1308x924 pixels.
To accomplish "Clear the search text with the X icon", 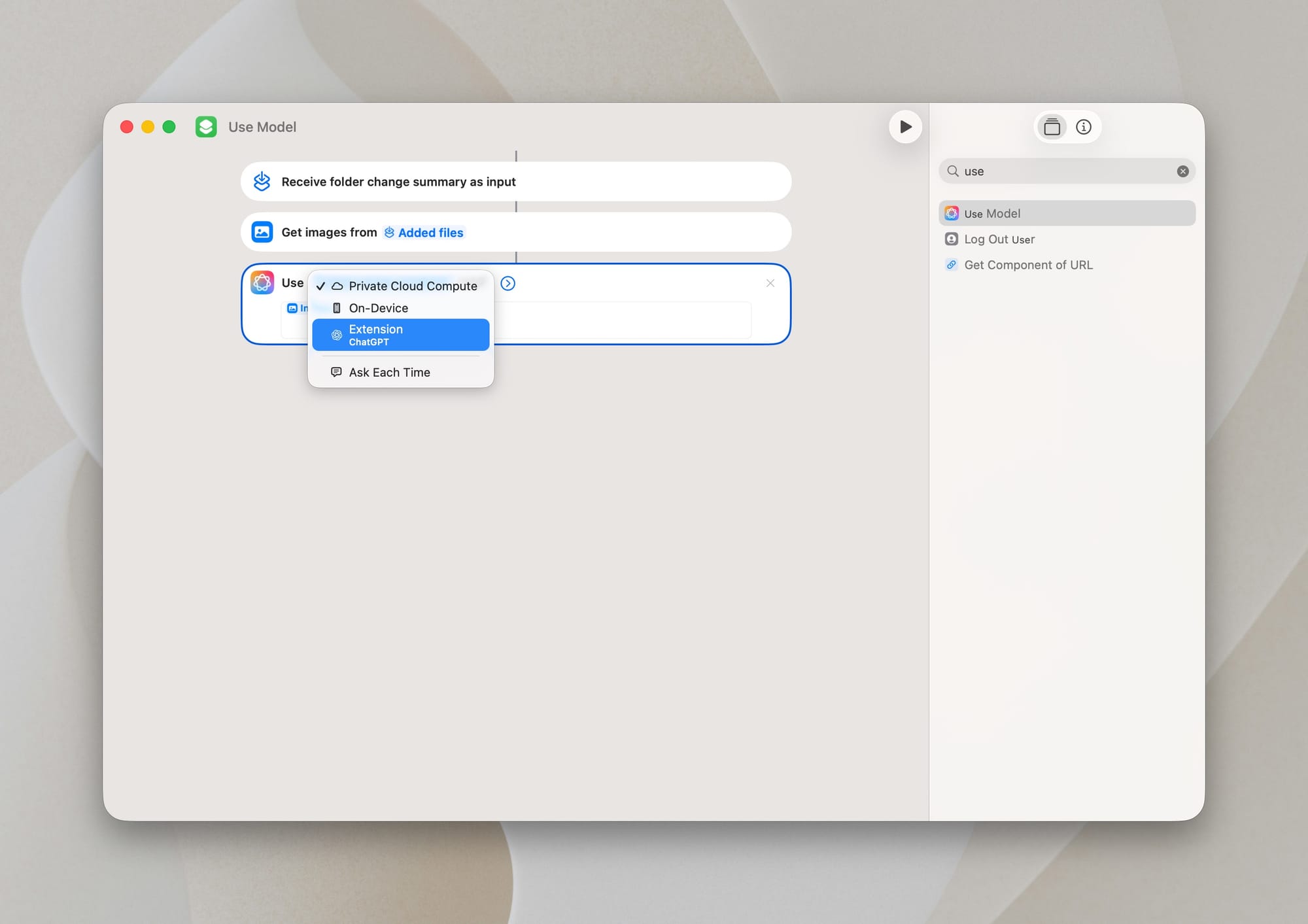I will [1182, 171].
